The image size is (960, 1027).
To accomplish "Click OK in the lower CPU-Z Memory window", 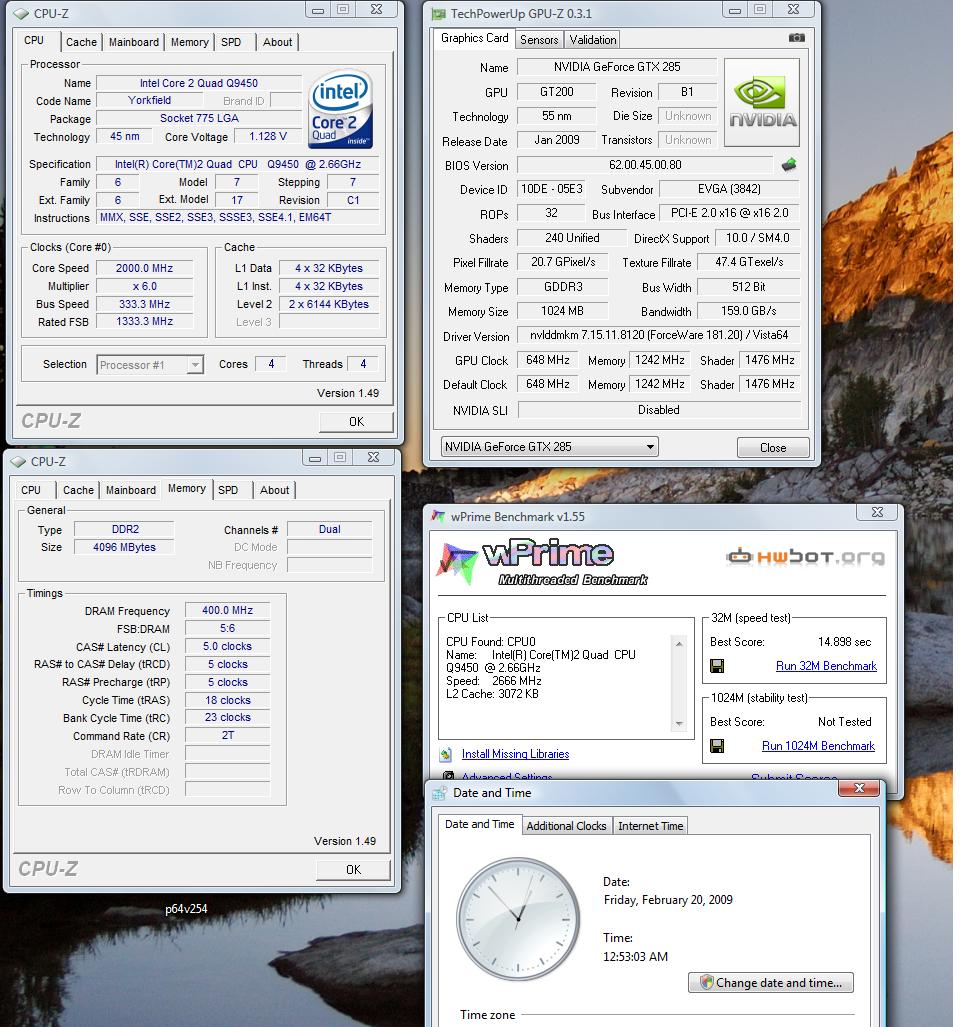I will [354, 870].
